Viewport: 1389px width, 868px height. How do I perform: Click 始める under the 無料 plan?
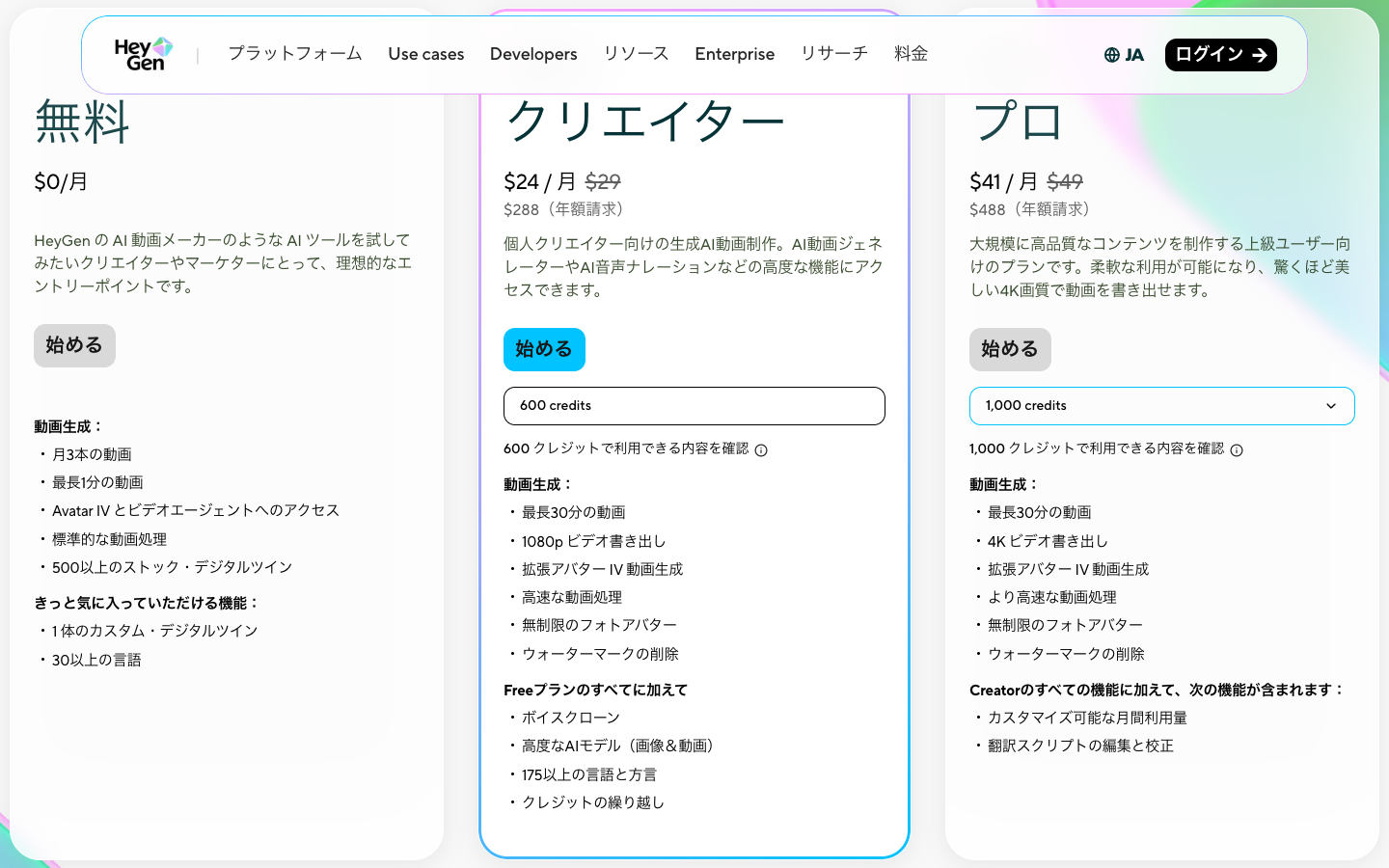(x=74, y=345)
